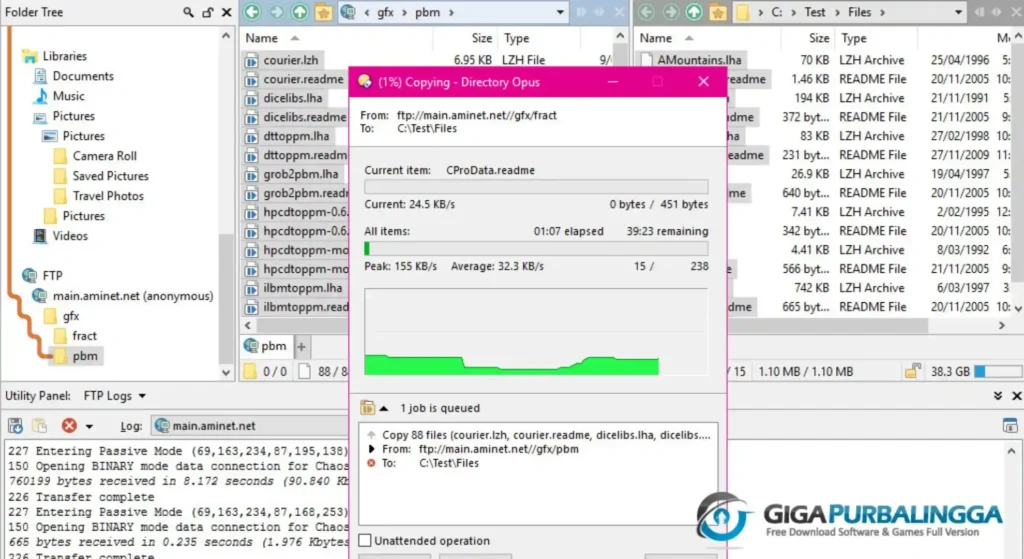Select Camera Roll folder in tree
The width and height of the screenshot is (1024, 559).
click(x=104, y=156)
